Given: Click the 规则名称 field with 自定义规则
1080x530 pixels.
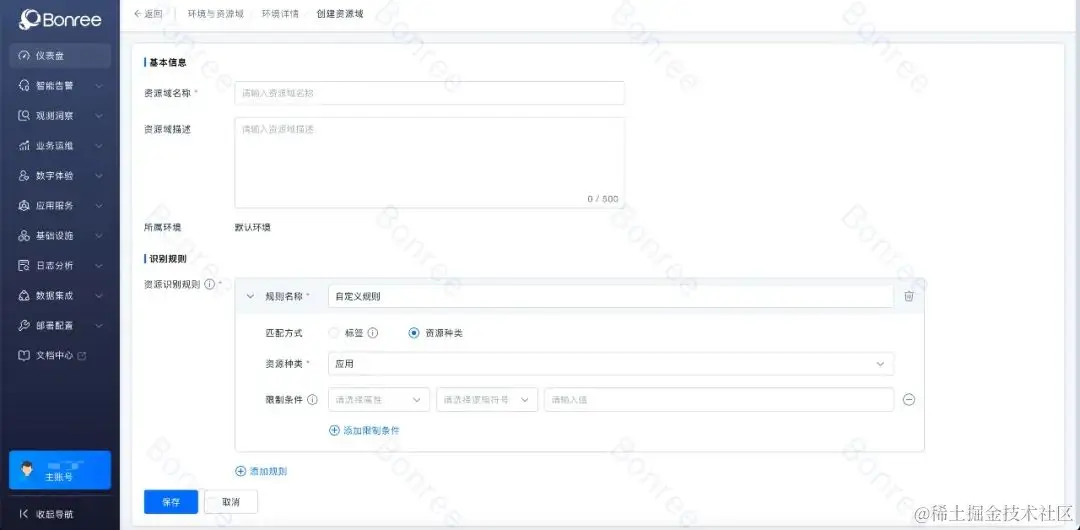Looking at the screenshot, I should pos(611,296).
